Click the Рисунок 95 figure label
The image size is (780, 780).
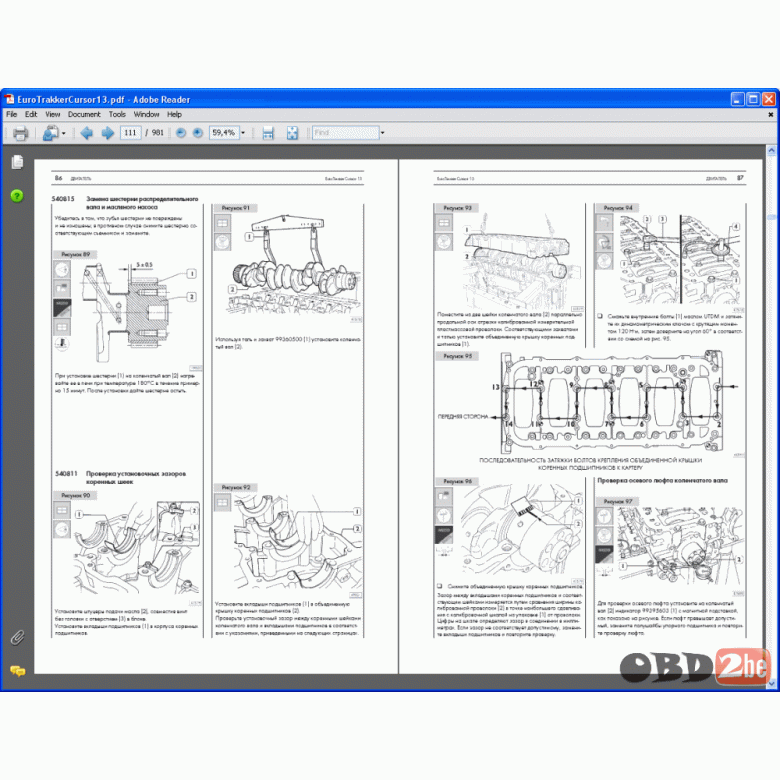click(x=457, y=356)
